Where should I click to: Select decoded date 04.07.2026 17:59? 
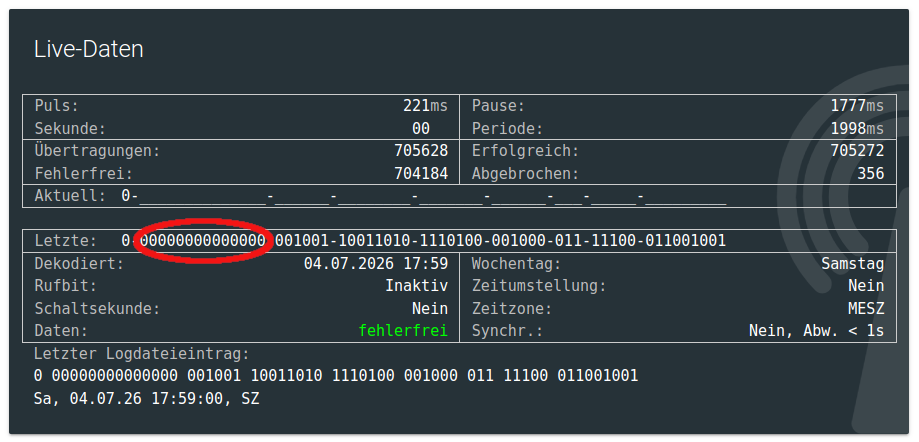click(376, 263)
